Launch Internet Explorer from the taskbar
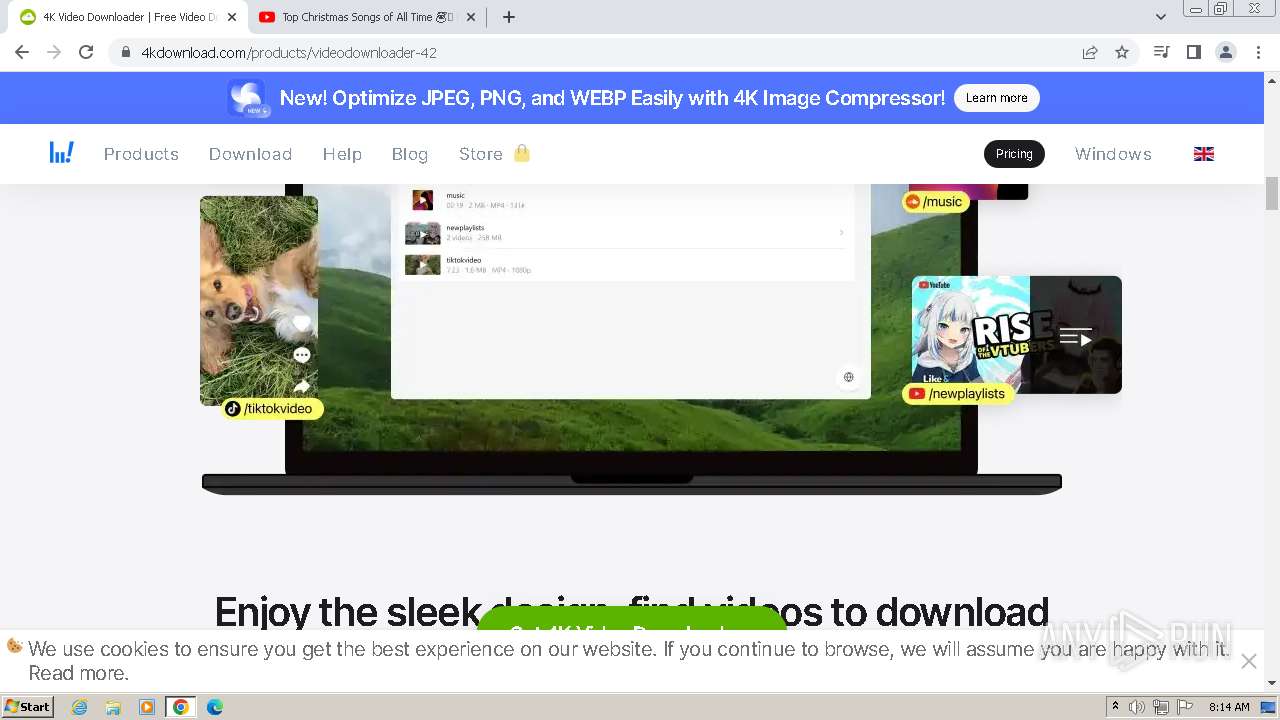Screen dimensions: 1280x720 [x=79, y=707]
